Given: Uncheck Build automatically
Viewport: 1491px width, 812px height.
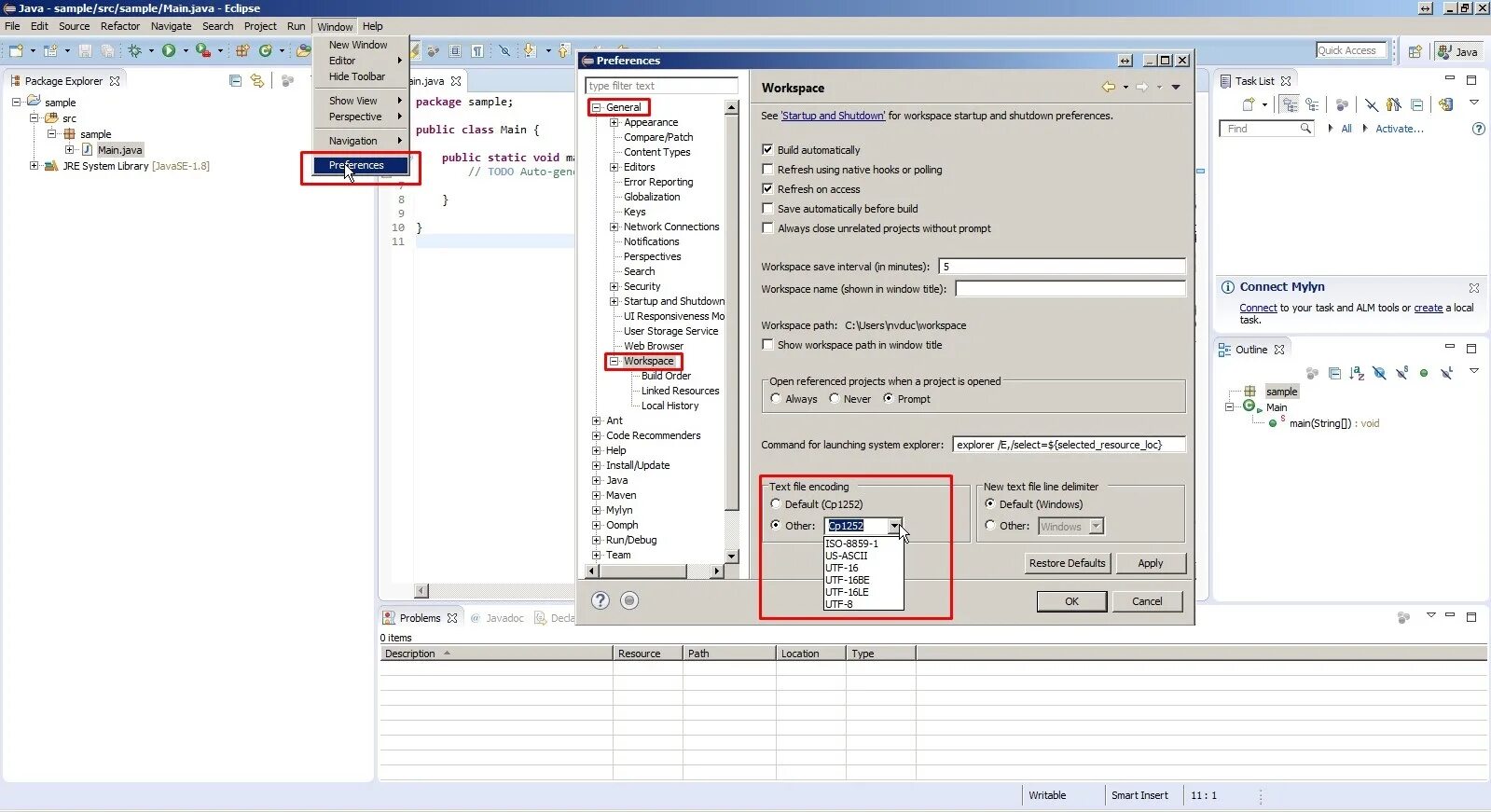Looking at the screenshot, I should 767,149.
